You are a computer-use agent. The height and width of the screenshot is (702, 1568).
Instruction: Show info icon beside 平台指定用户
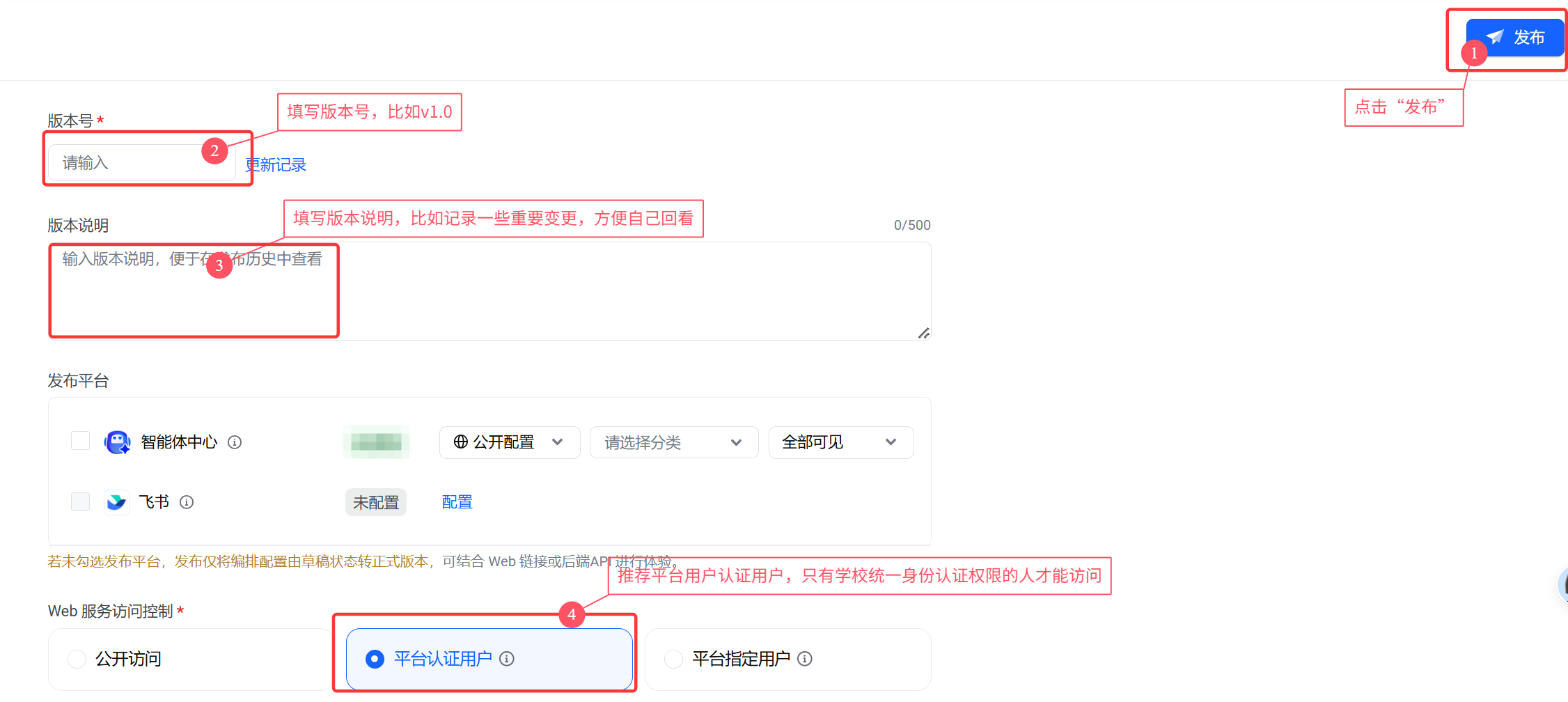805,659
